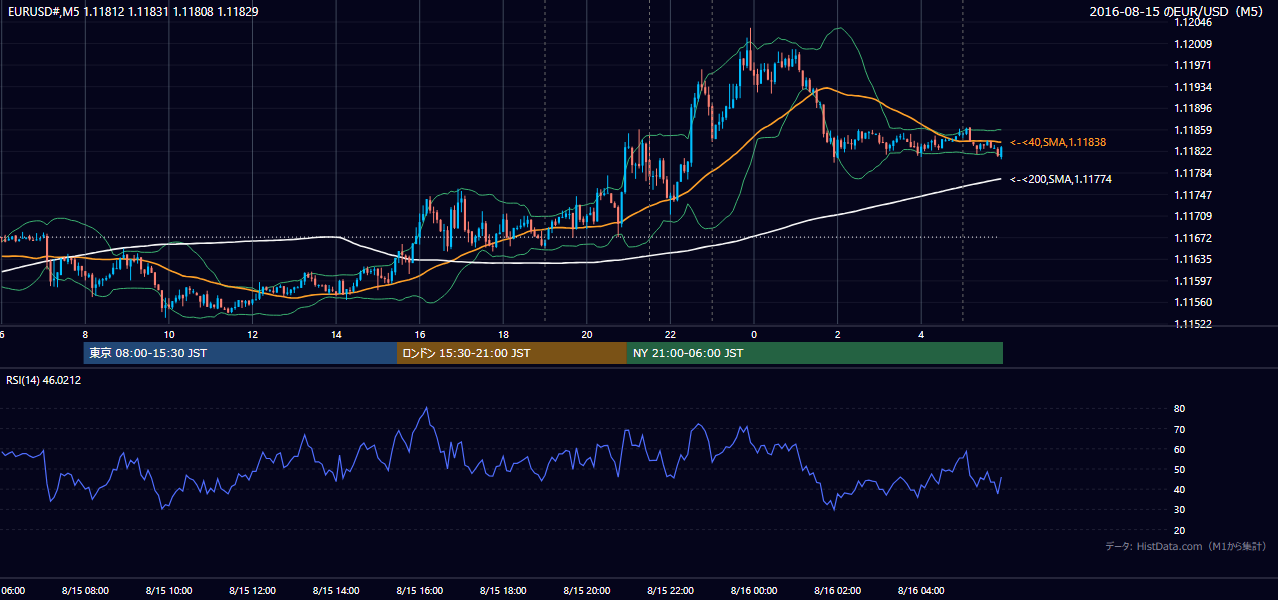Click RSI scale value 70

point(1180,429)
